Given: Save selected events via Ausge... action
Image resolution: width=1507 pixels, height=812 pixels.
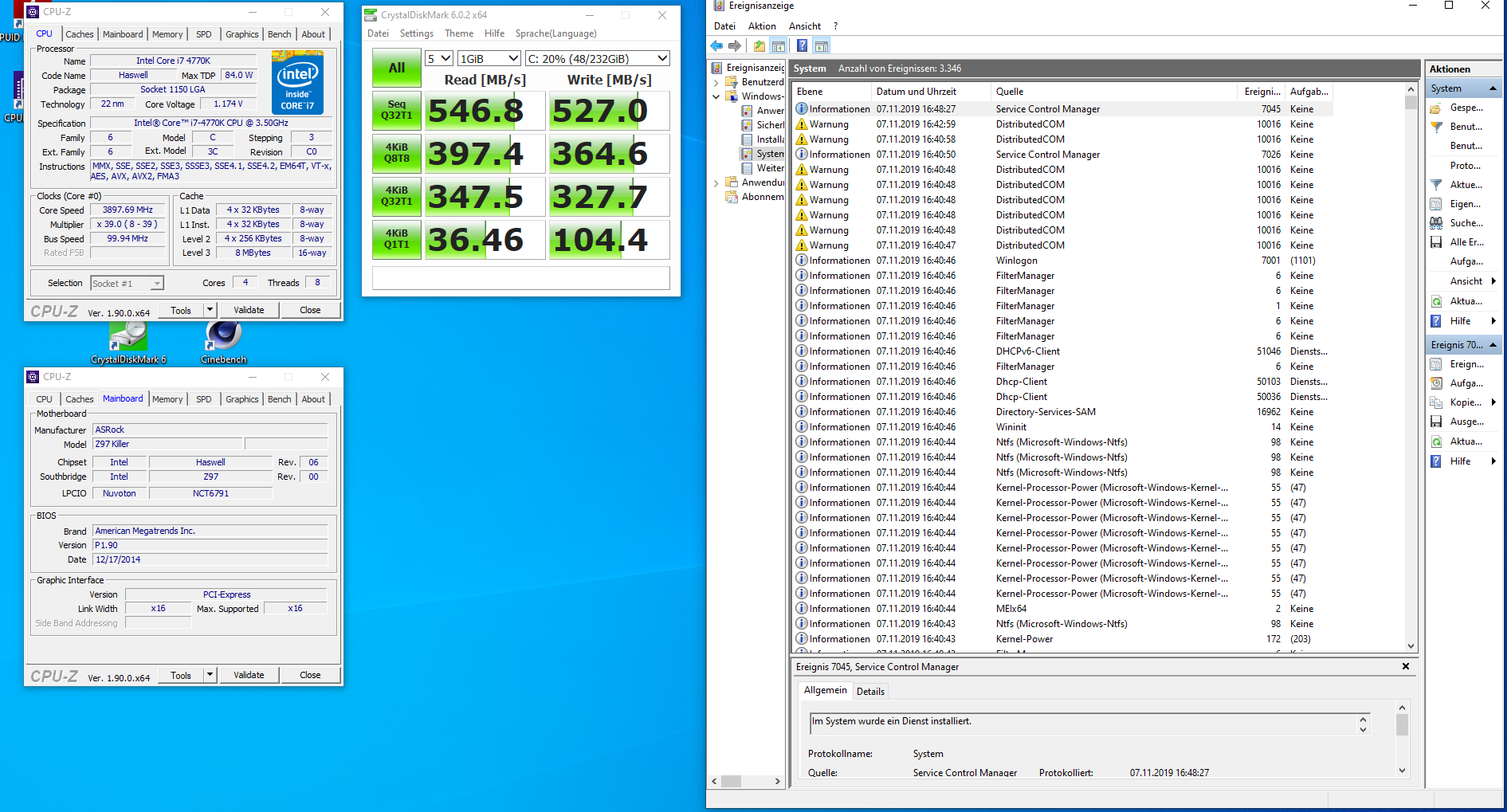Looking at the screenshot, I should (1466, 422).
